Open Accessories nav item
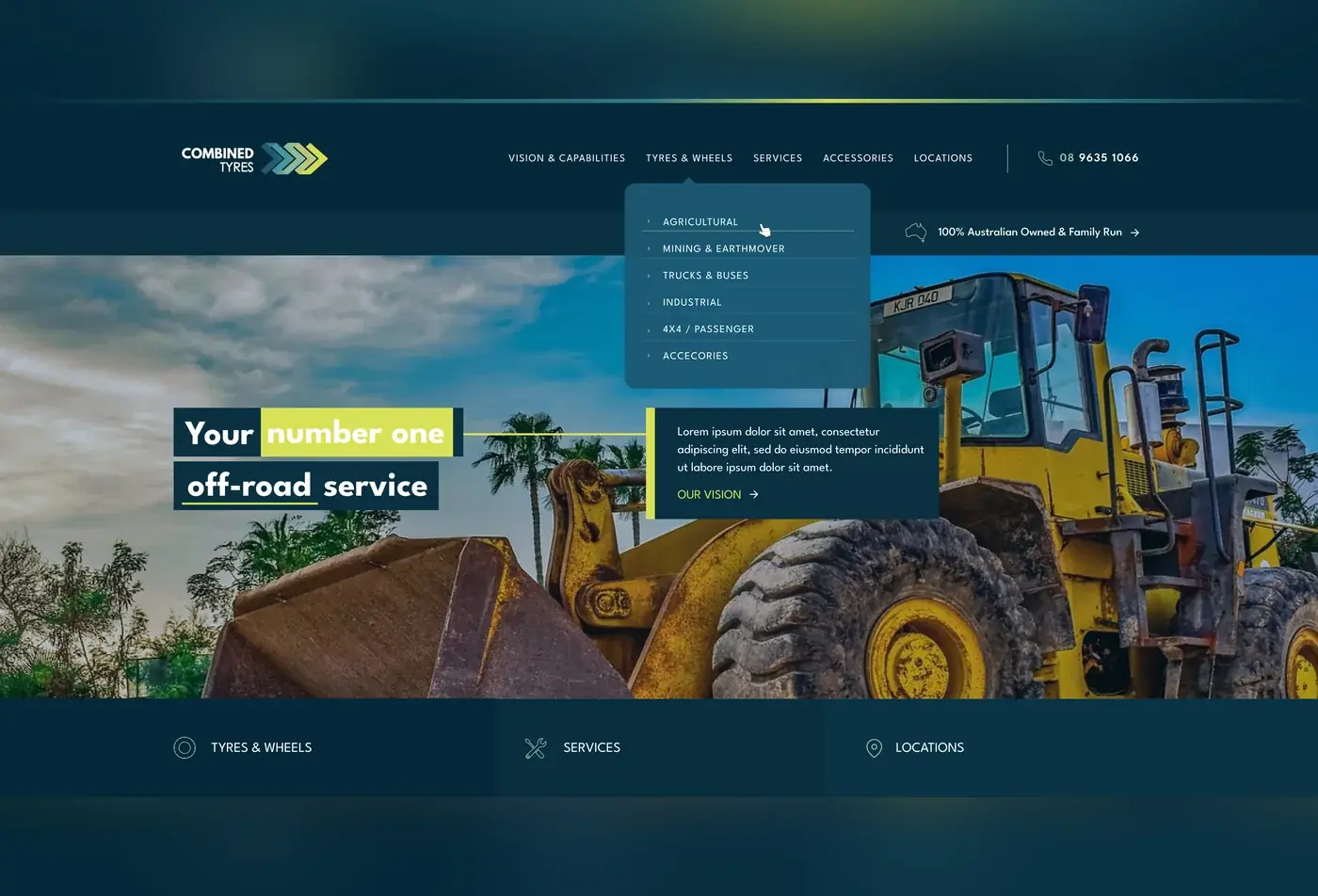Screen dimensions: 1318x896 coord(858,158)
